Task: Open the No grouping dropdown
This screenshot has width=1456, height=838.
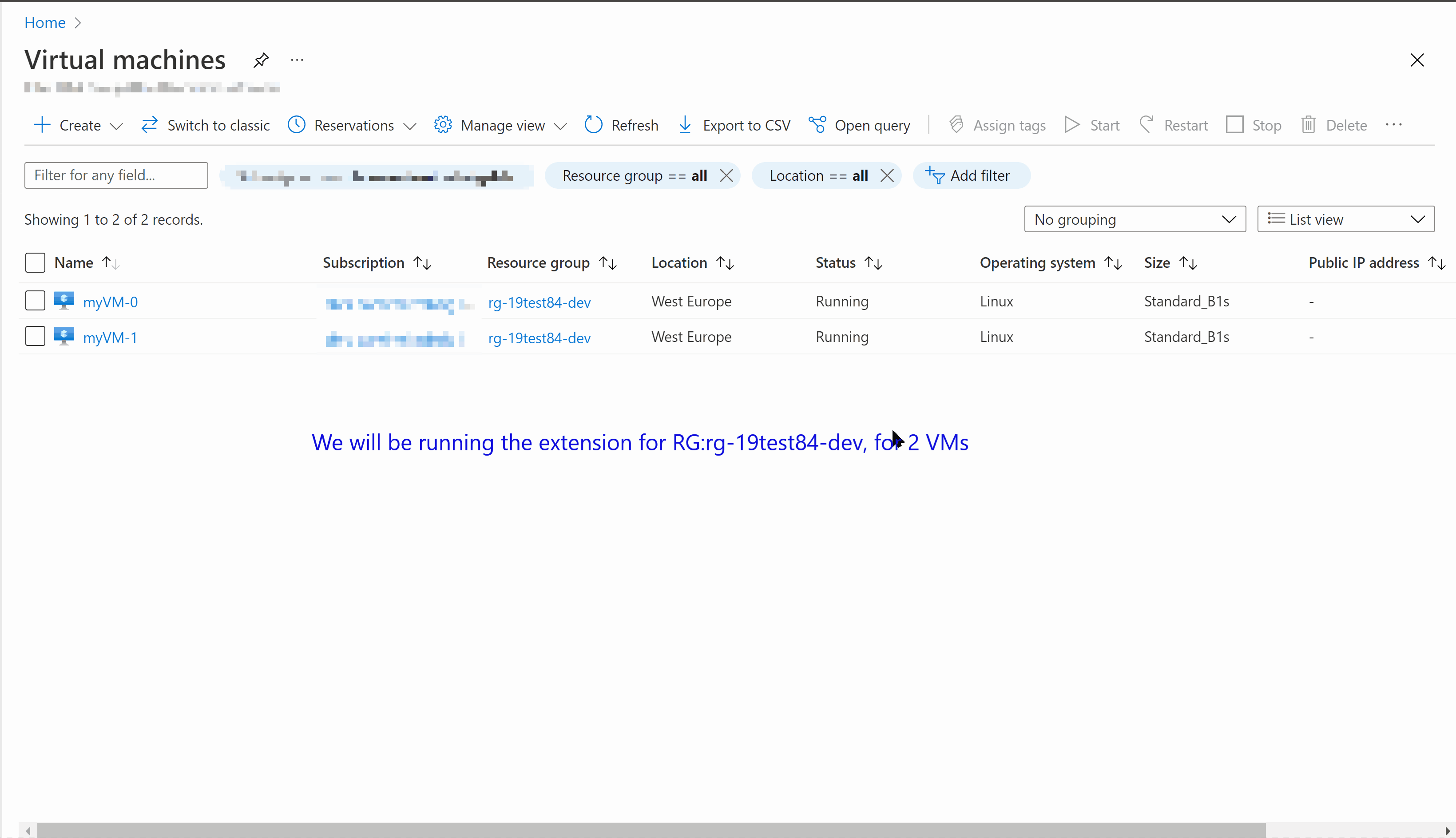Action: point(1135,218)
